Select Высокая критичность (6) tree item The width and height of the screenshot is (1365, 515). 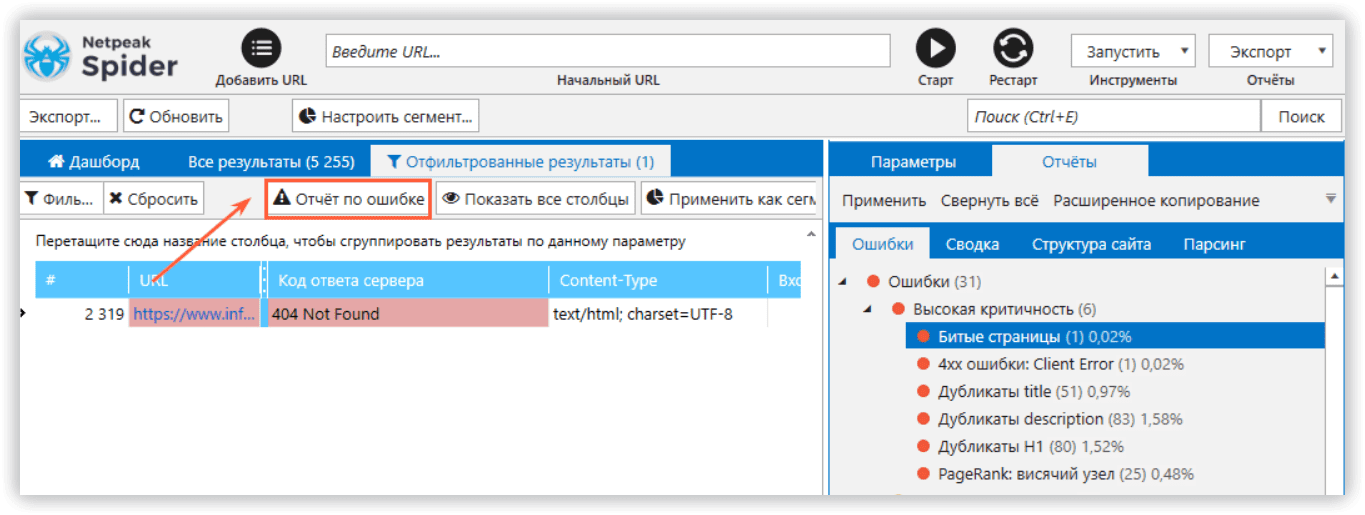point(1004,309)
